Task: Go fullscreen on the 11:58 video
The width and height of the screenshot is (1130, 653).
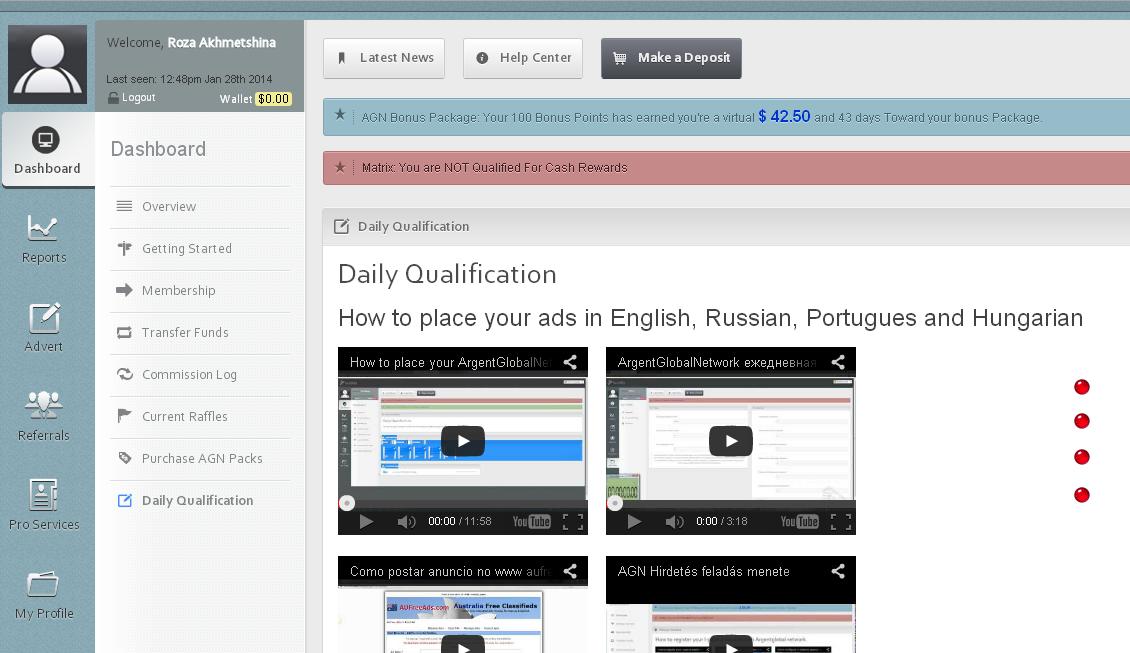Action: click(573, 521)
